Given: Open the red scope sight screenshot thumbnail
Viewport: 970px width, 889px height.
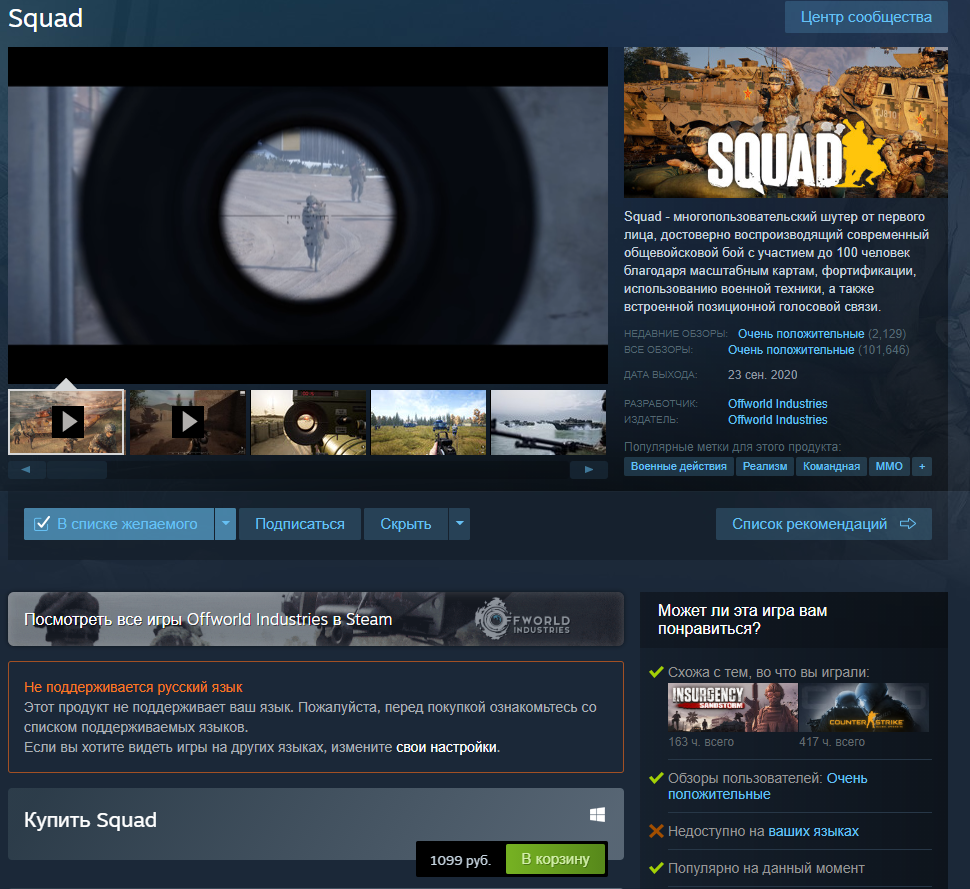Looking at the screenshot, I should (309, 422).
